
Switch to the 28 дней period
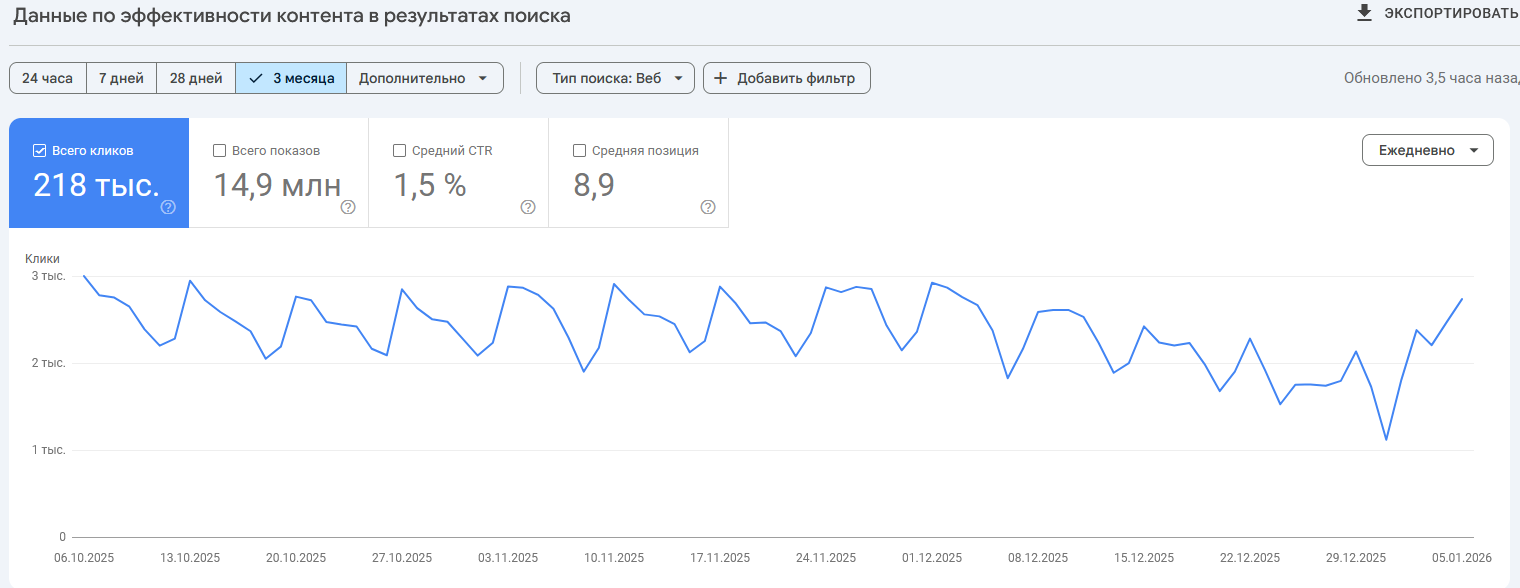point(196,78)
